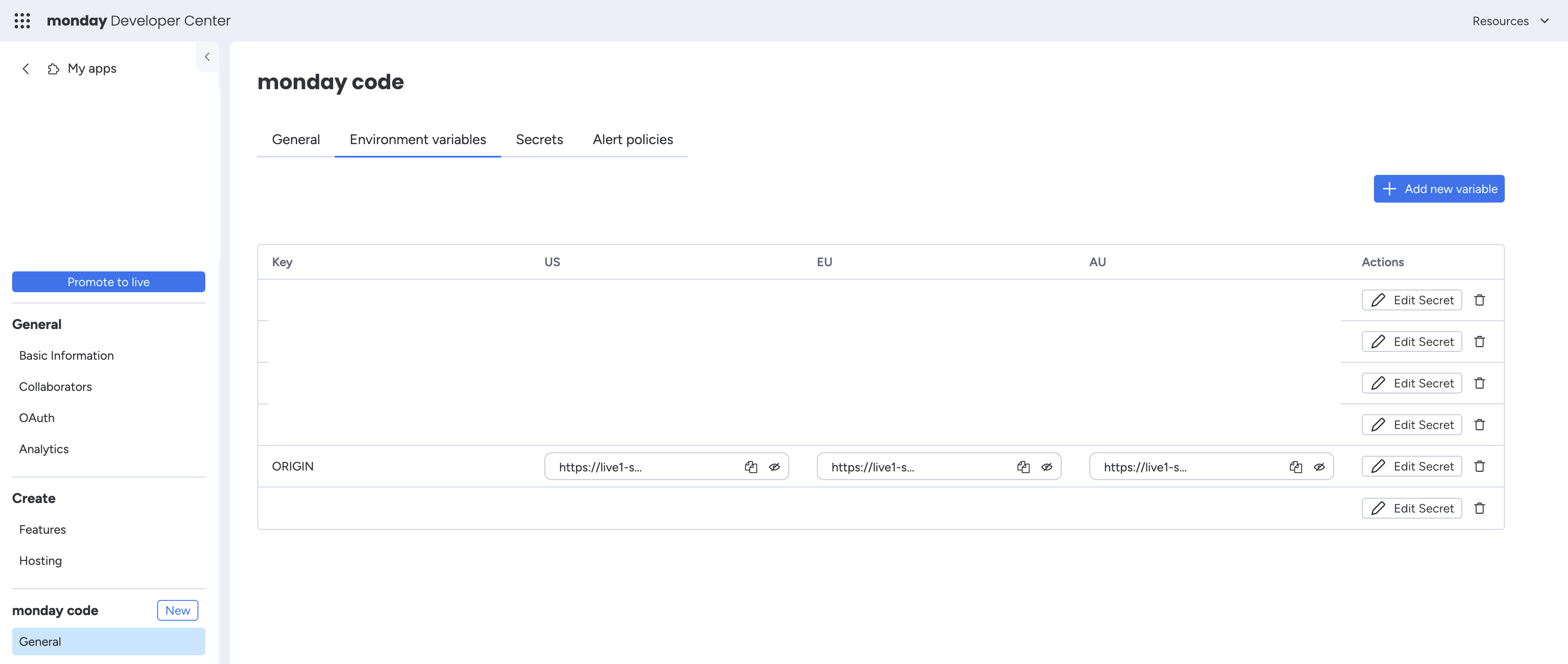
Task: Collapse the left sidebar panel
Action: click(207, 57)
